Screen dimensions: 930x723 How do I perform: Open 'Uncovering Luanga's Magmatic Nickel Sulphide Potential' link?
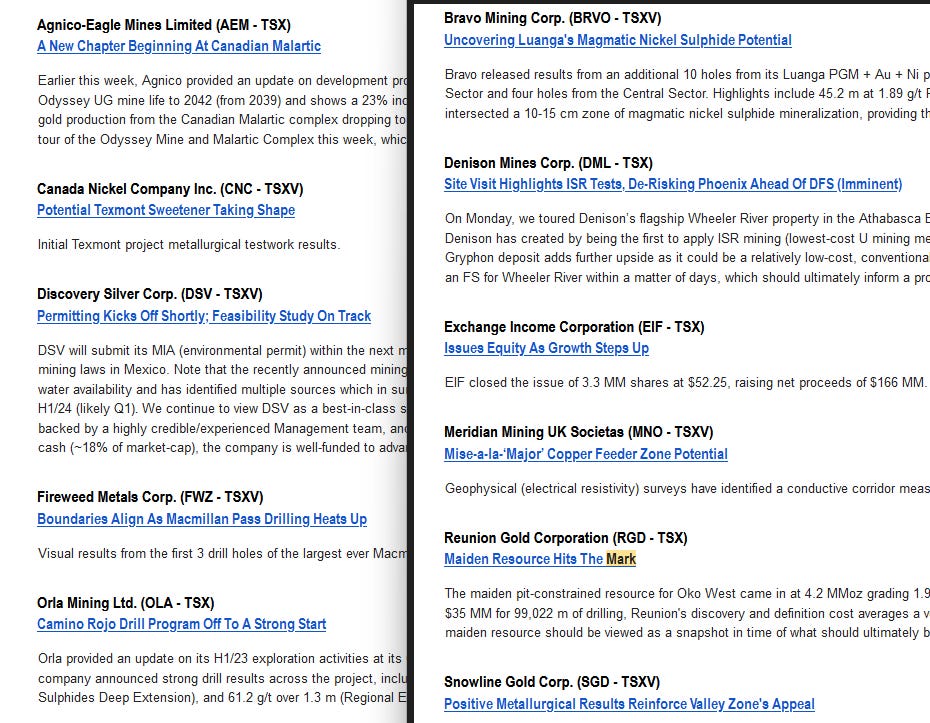(x=618, y=40)
